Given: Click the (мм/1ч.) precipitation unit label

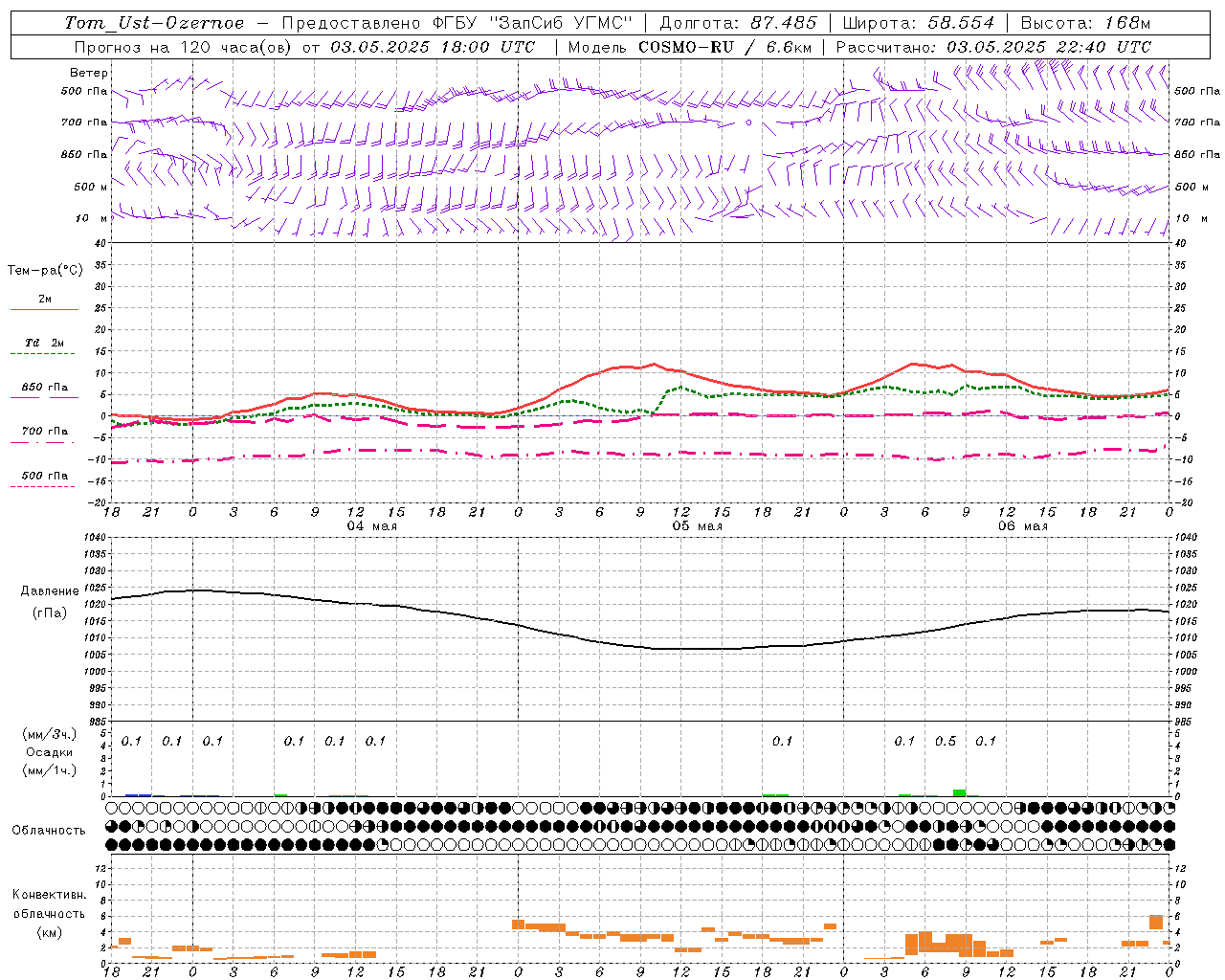Looking at the screenshot, I should click(x=50, y=770).
